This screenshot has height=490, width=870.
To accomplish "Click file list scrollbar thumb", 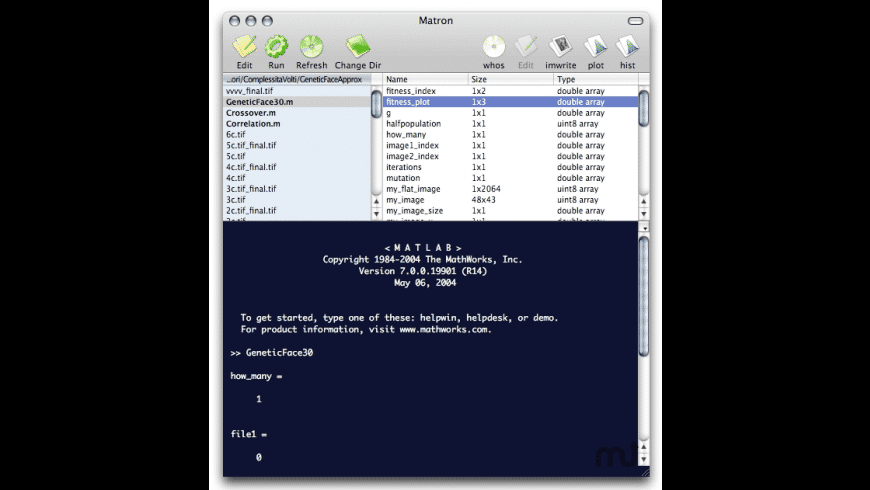I will point(376,103).
